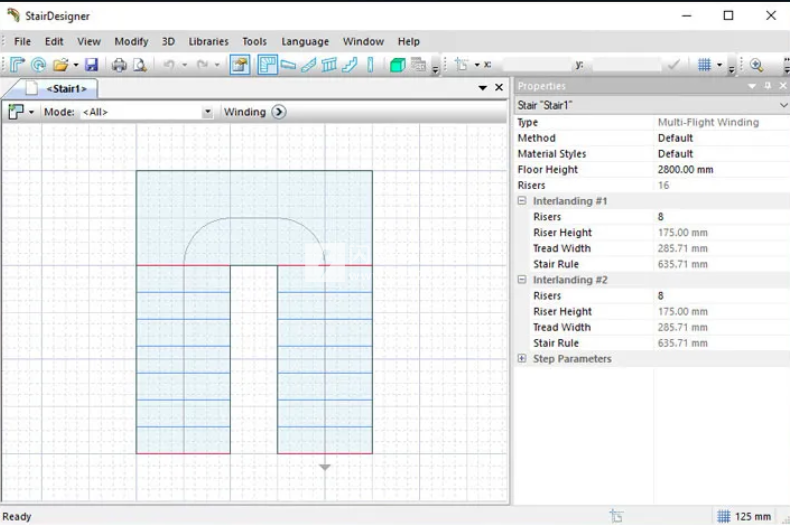
Task: Open the Modify menu
Action: click(131, 41)
